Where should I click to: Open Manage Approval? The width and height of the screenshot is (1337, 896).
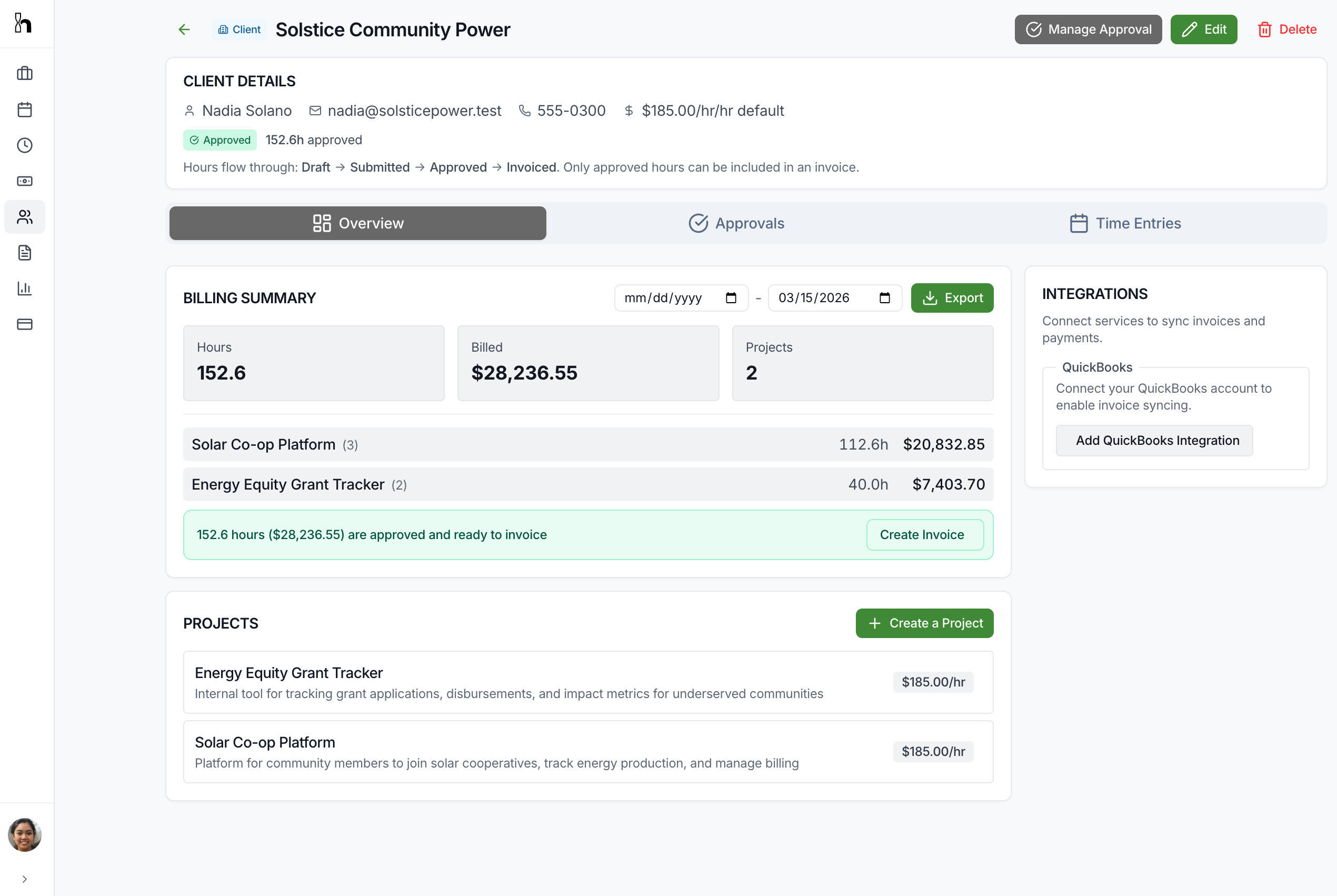coord(1087,29)
